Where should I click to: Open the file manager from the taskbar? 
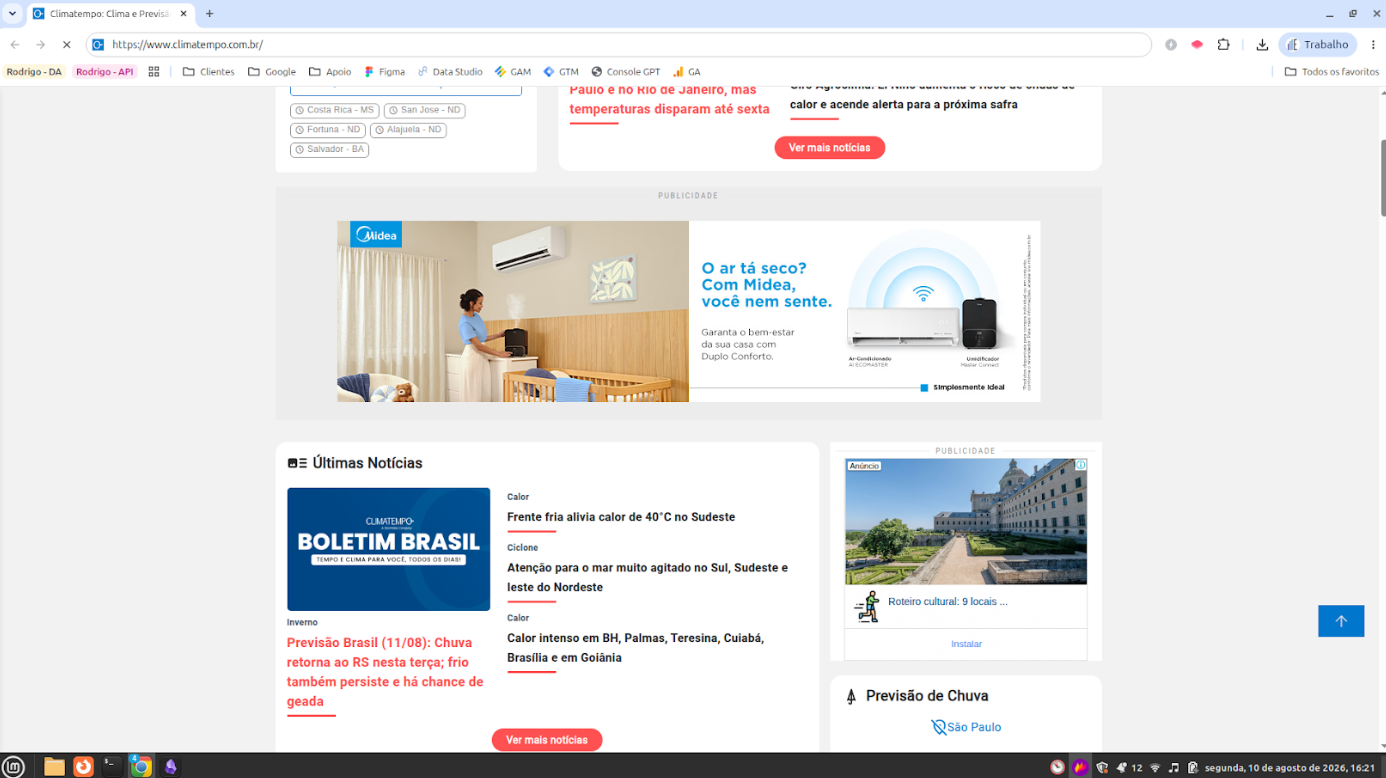pyautogui.click(x=54, y=767)
